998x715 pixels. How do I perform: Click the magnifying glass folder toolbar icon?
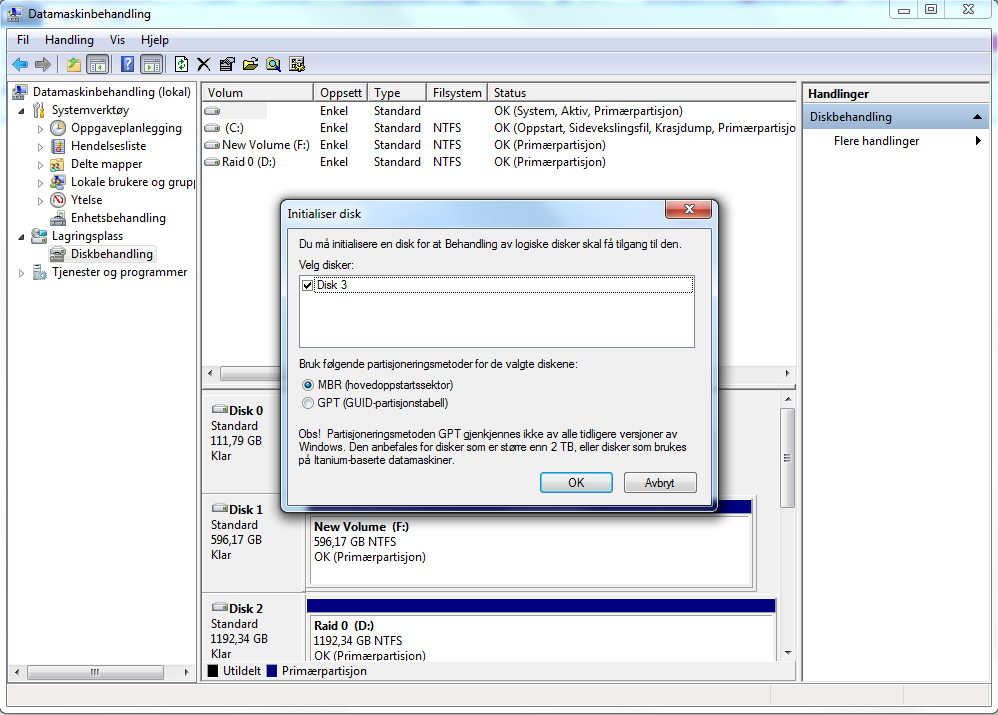pos(273,64)
